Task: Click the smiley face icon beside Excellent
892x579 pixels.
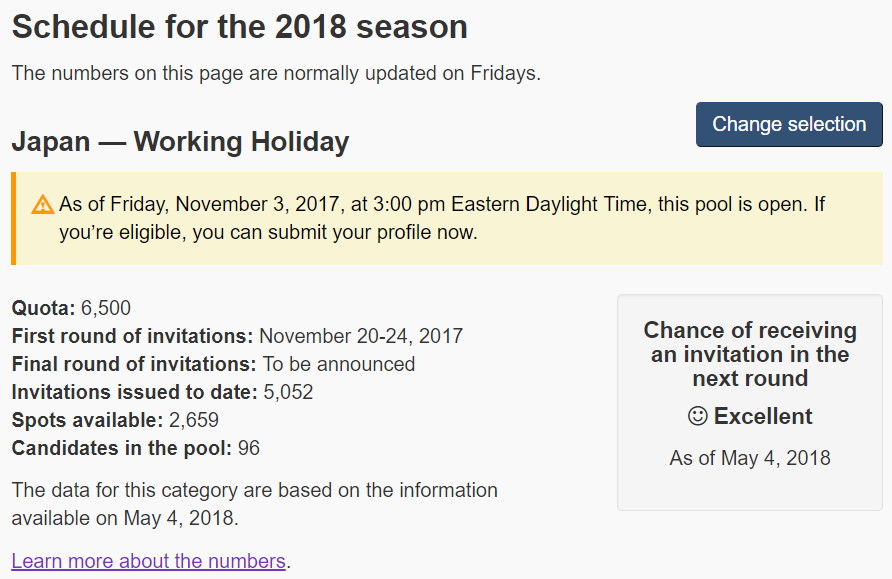Action: tap(697, 416)
